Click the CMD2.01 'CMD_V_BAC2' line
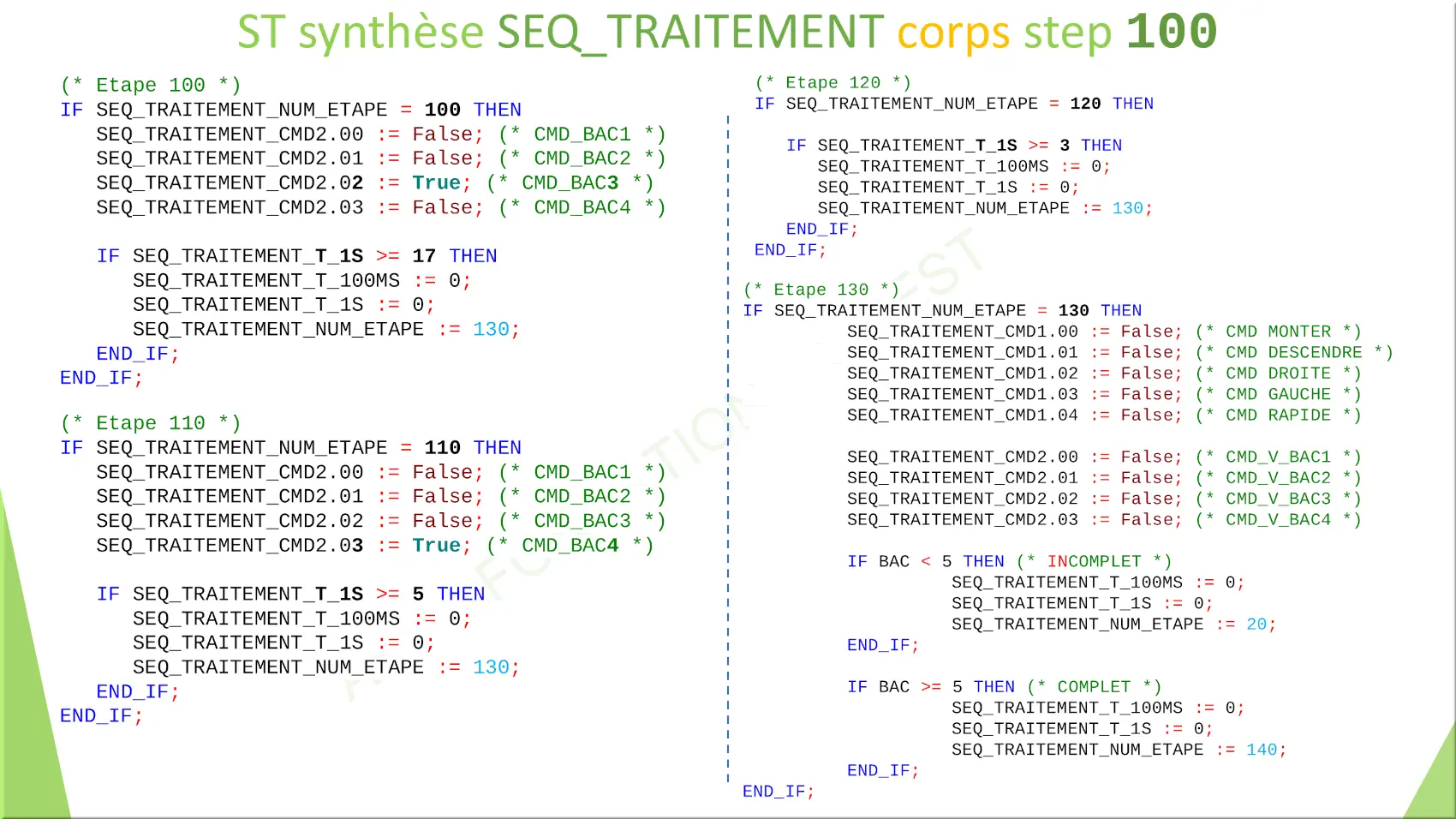This screenshot has height=819, width=1456. [1104, 478]
